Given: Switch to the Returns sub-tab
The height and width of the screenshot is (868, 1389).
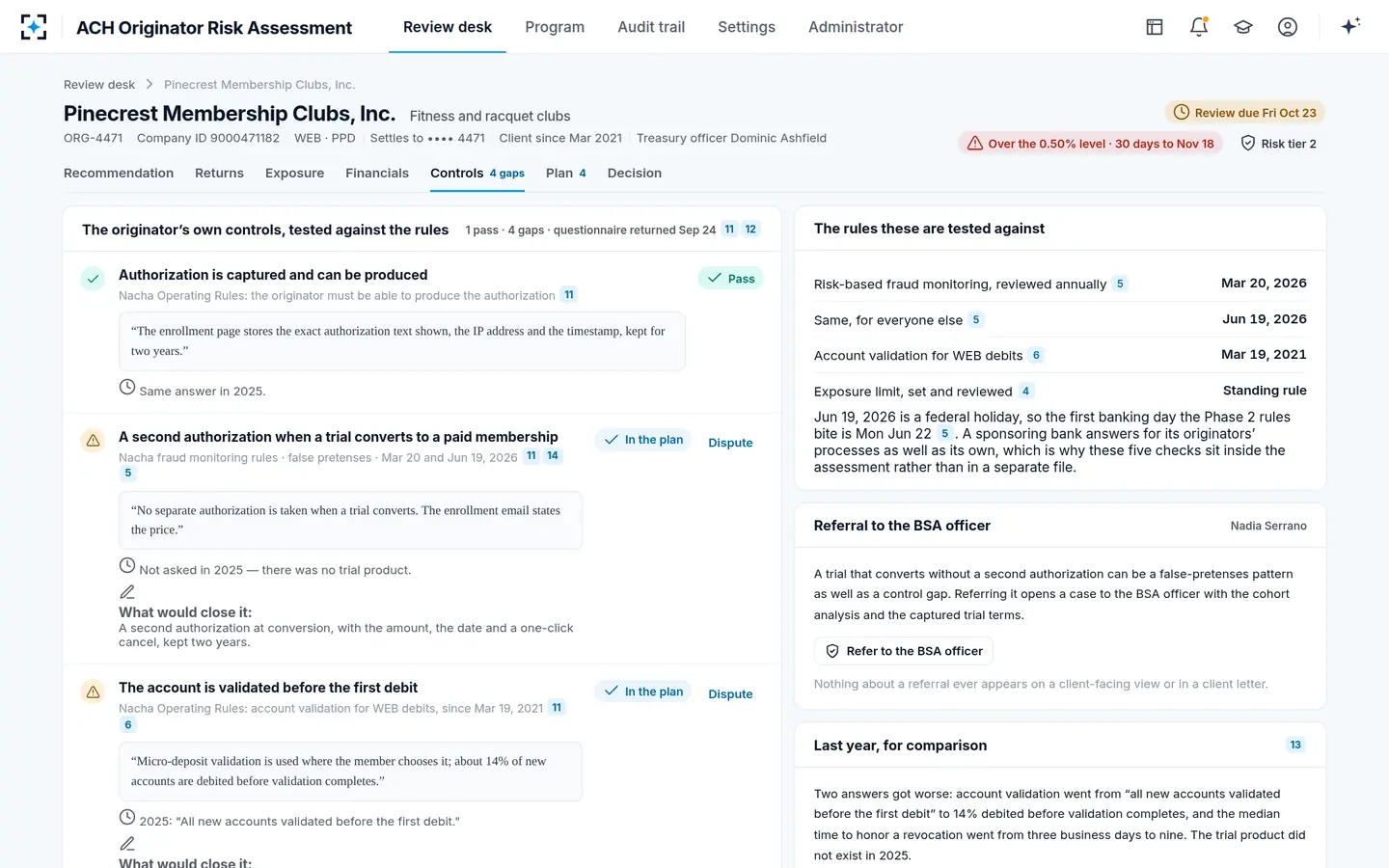Looking at the screenshot, I should pyautogui.click(x=219, y=174).
